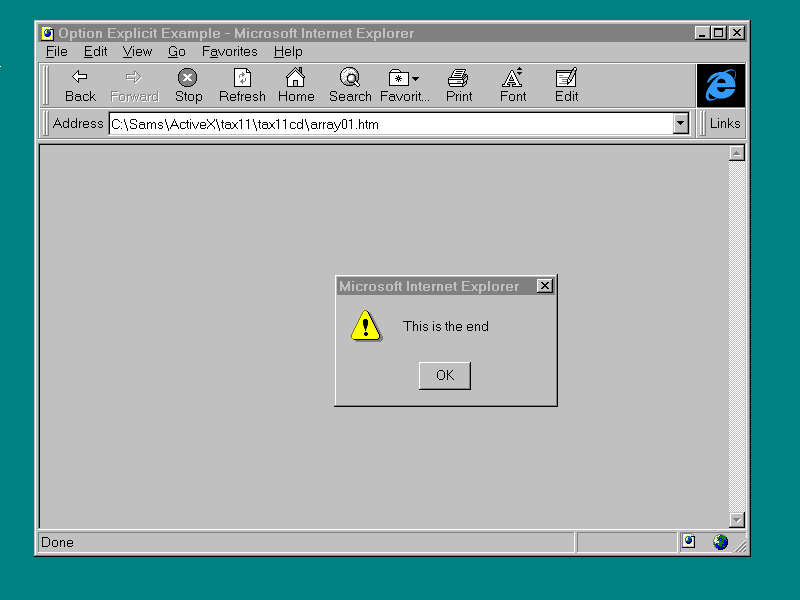Open the Favorites toolbar dropdown
The width and height of the screenshot is (800, 600).
[404, 78]
